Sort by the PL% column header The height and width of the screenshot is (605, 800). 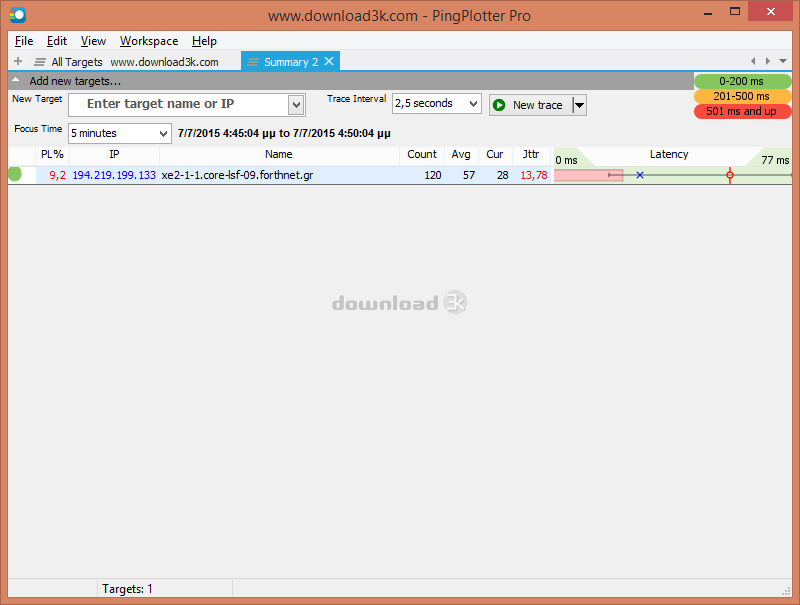52,155
